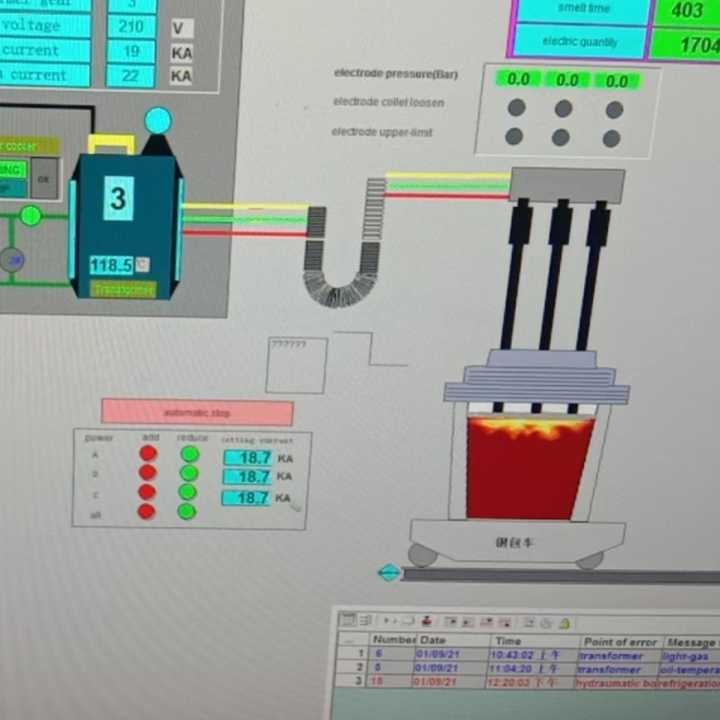Click the green reduce button for phase A
This screenshot has height=720, width=720.
(x=190, y=454)
